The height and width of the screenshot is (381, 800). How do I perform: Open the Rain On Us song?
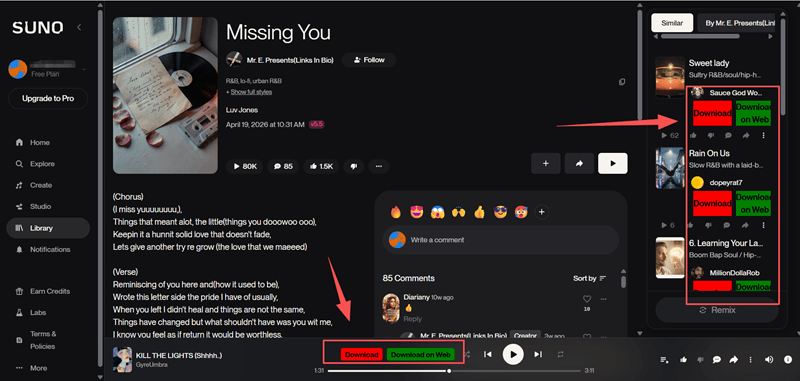coord(709,154)
